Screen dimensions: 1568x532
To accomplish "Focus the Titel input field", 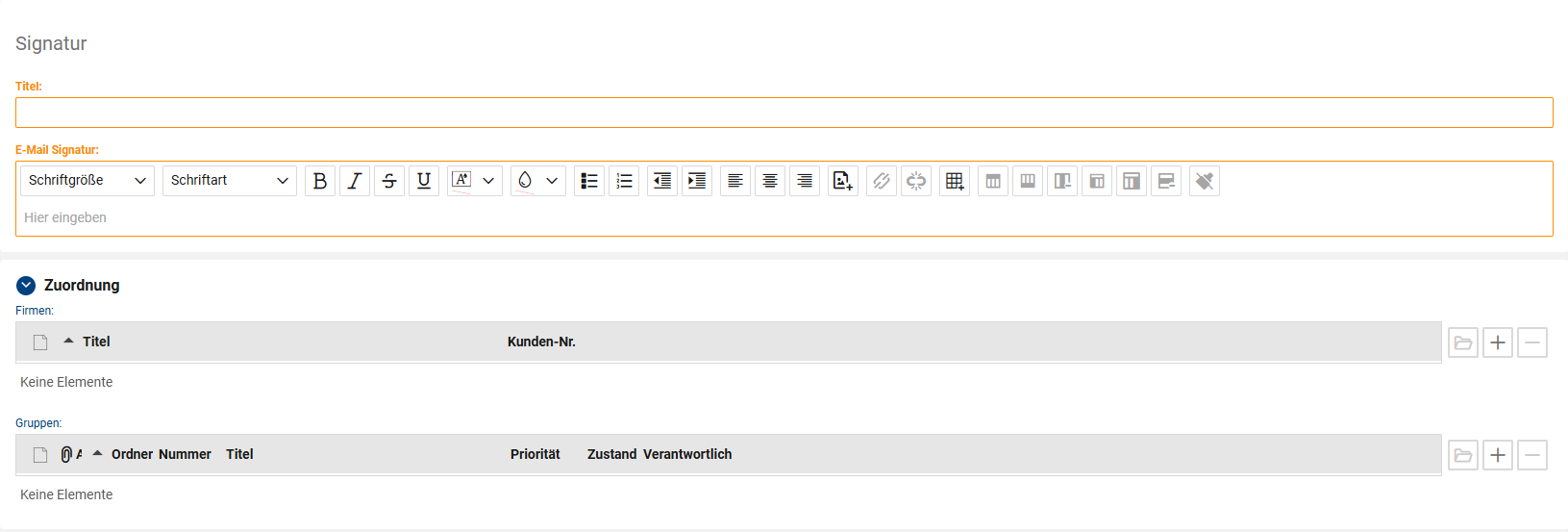I will pyautogui.click(x=784, y=113).
